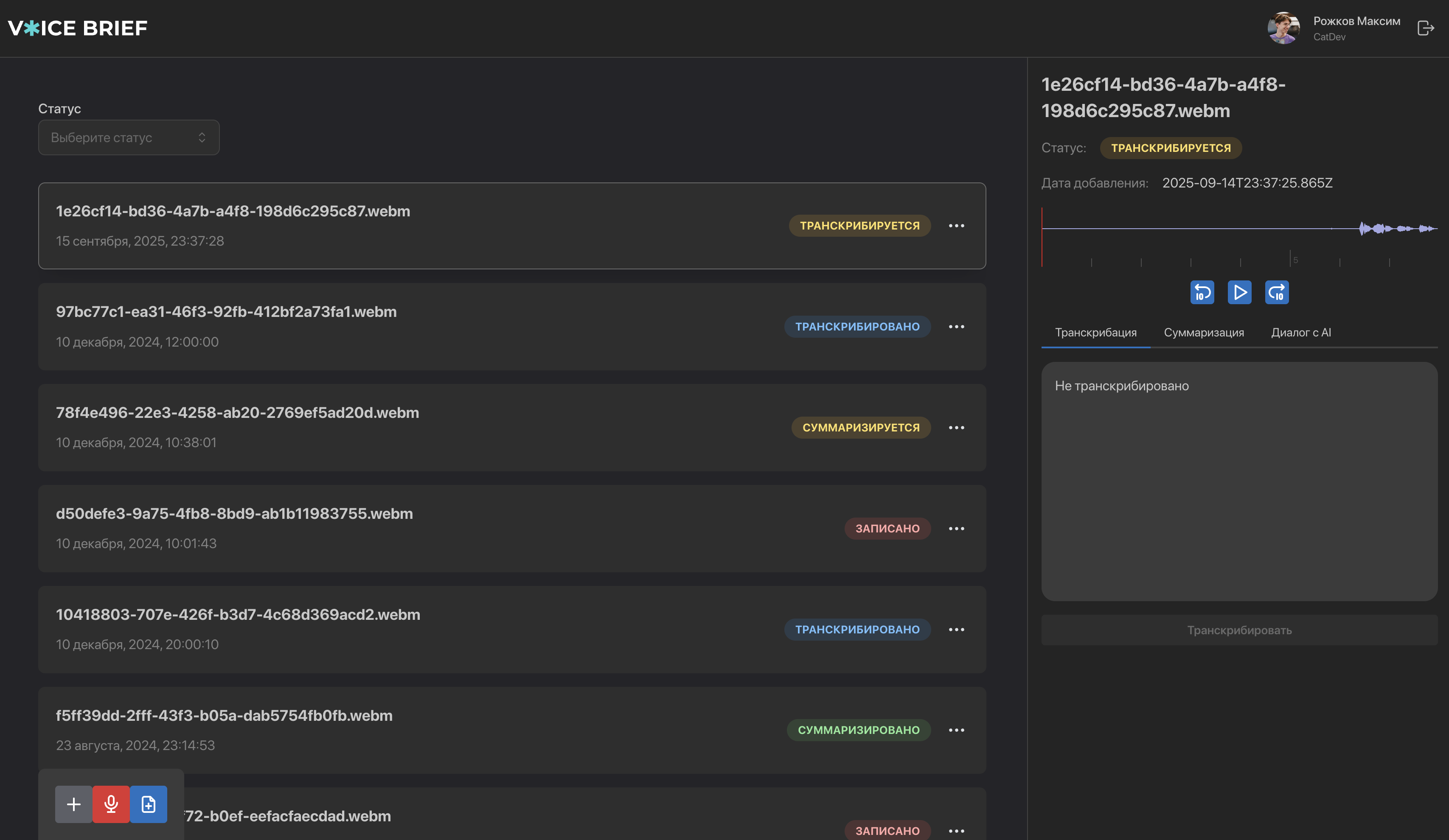The height and width of the screenshot is (840, 1449).
Task: Open the Выберите статус dropdown
Action: click(129, 137)
